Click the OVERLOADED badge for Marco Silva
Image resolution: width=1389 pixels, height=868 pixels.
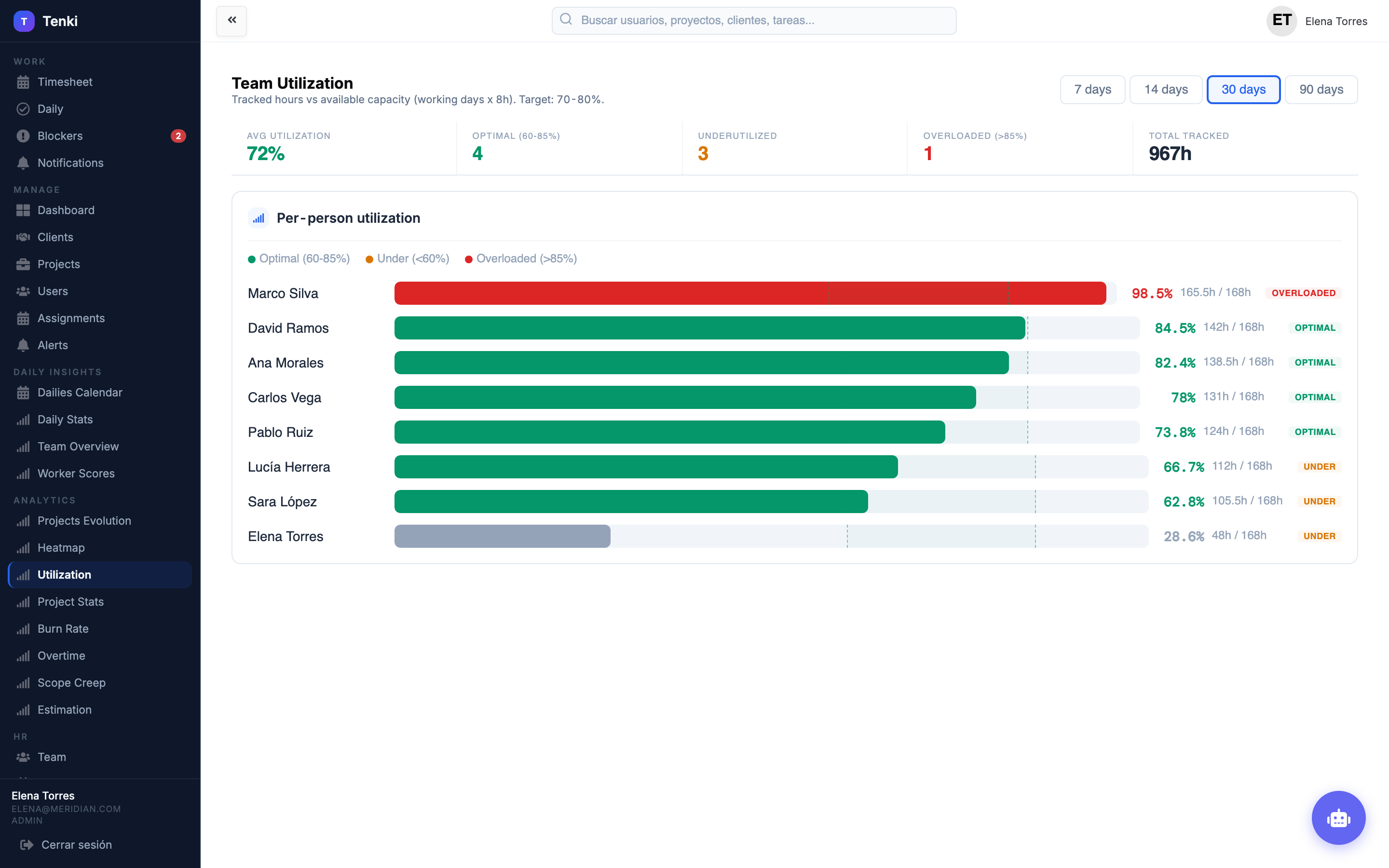click(1303, 293)
